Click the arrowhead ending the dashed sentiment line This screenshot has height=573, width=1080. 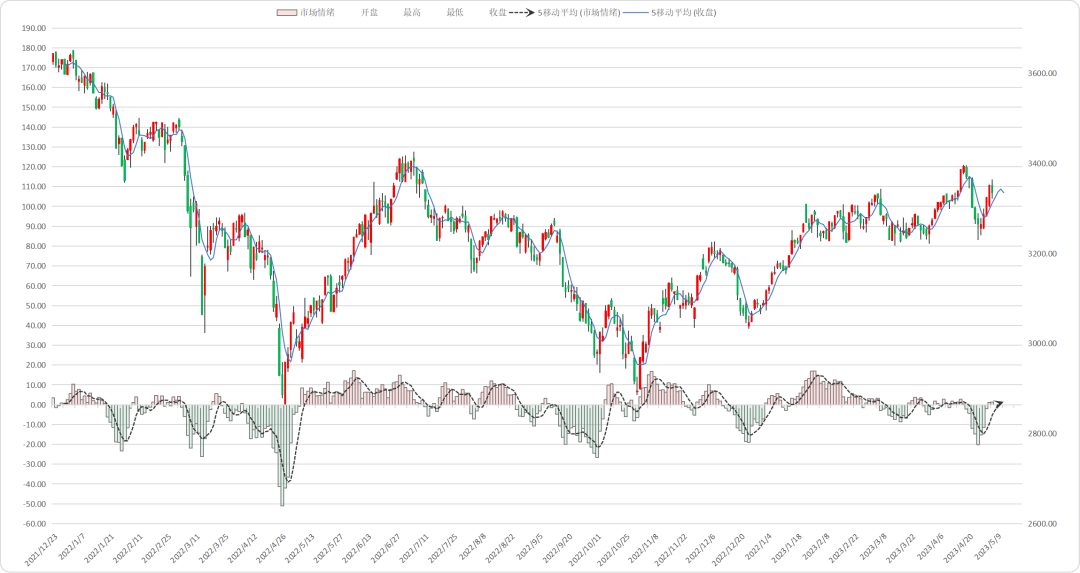pos(999,404)
